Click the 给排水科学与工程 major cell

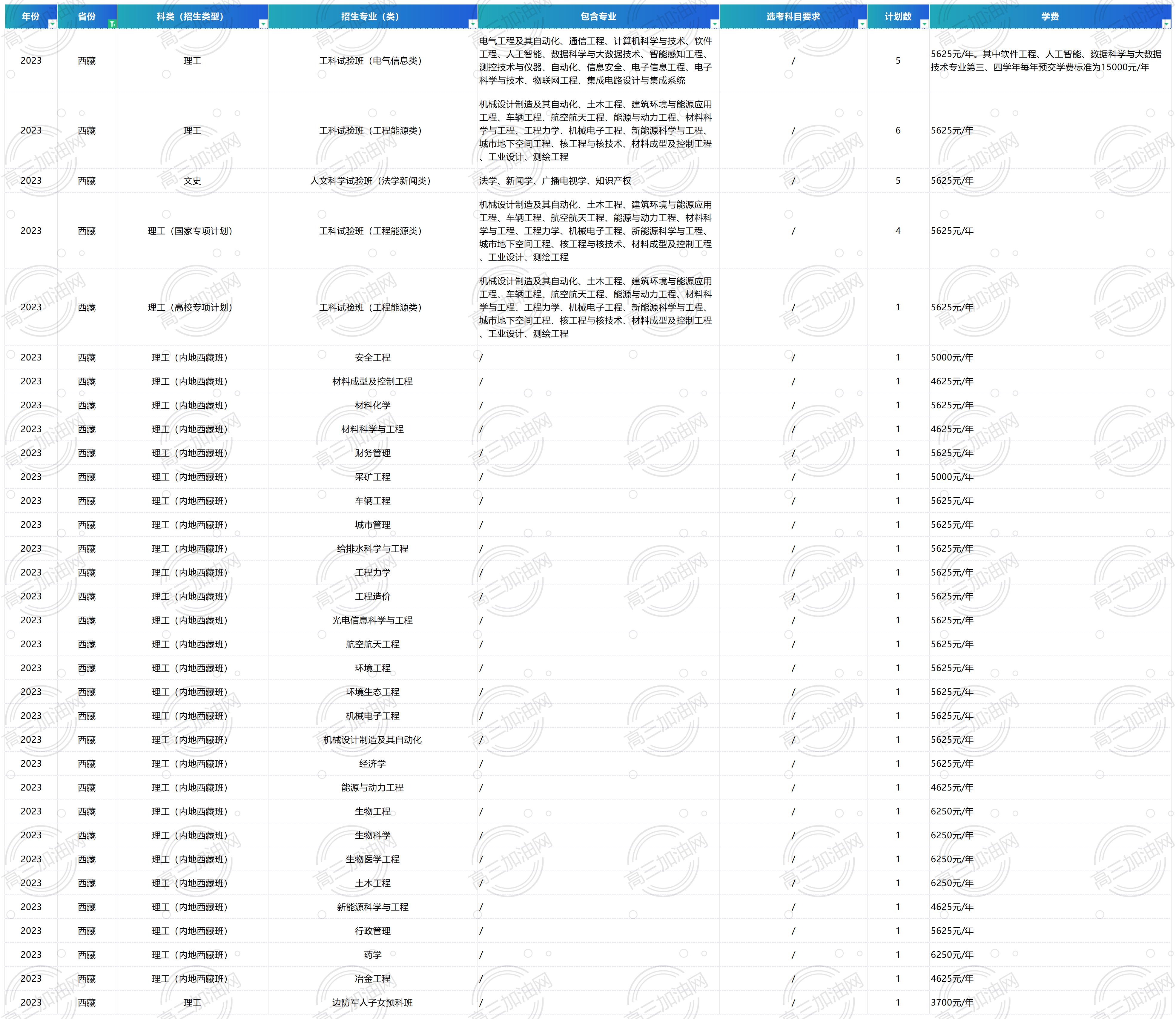[x=372, y=549]
